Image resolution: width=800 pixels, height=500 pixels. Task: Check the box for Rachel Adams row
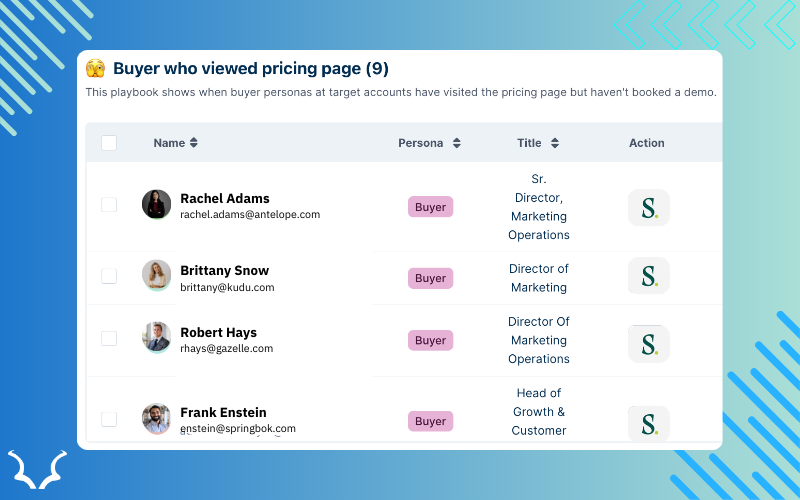[x=109, y=205]
